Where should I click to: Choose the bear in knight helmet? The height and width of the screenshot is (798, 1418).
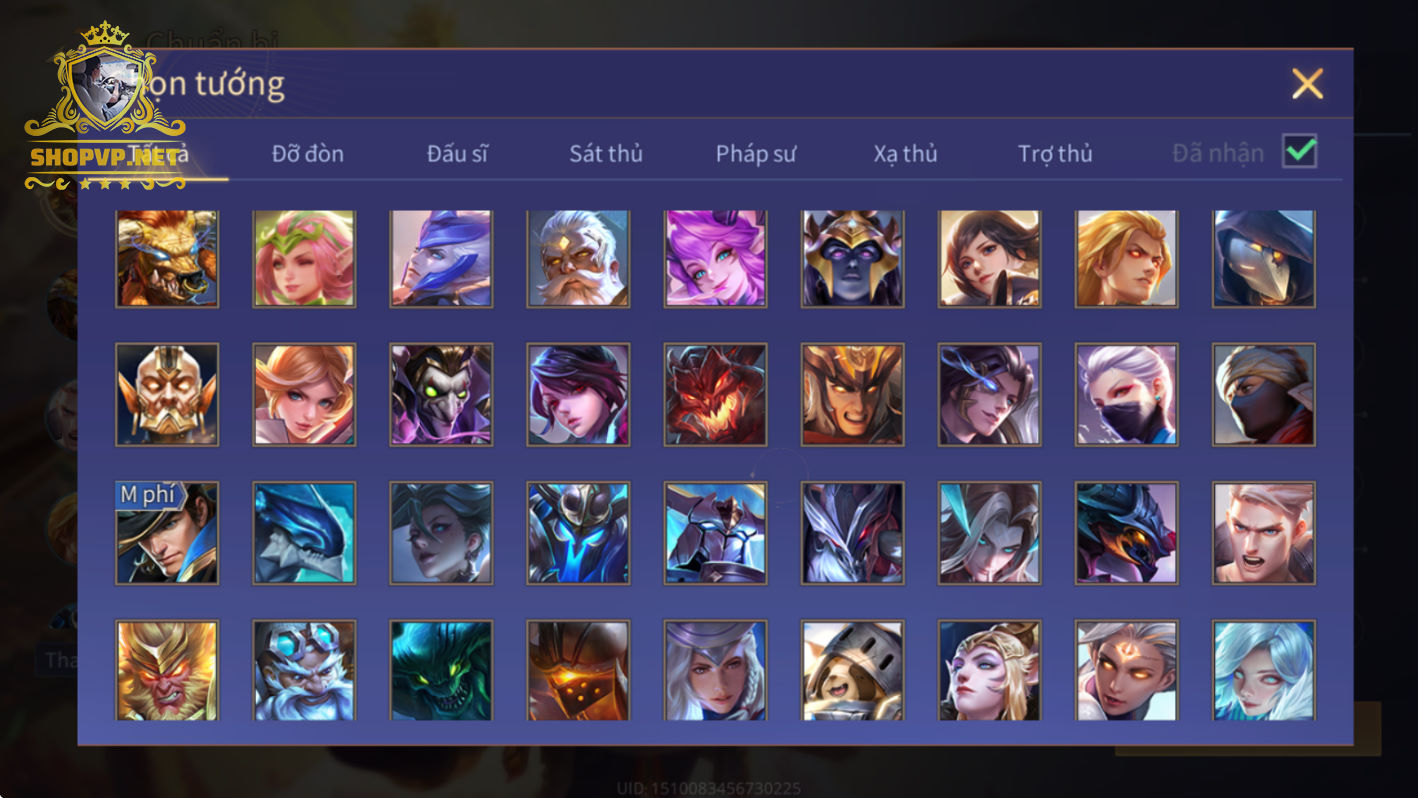click(853, 670)
